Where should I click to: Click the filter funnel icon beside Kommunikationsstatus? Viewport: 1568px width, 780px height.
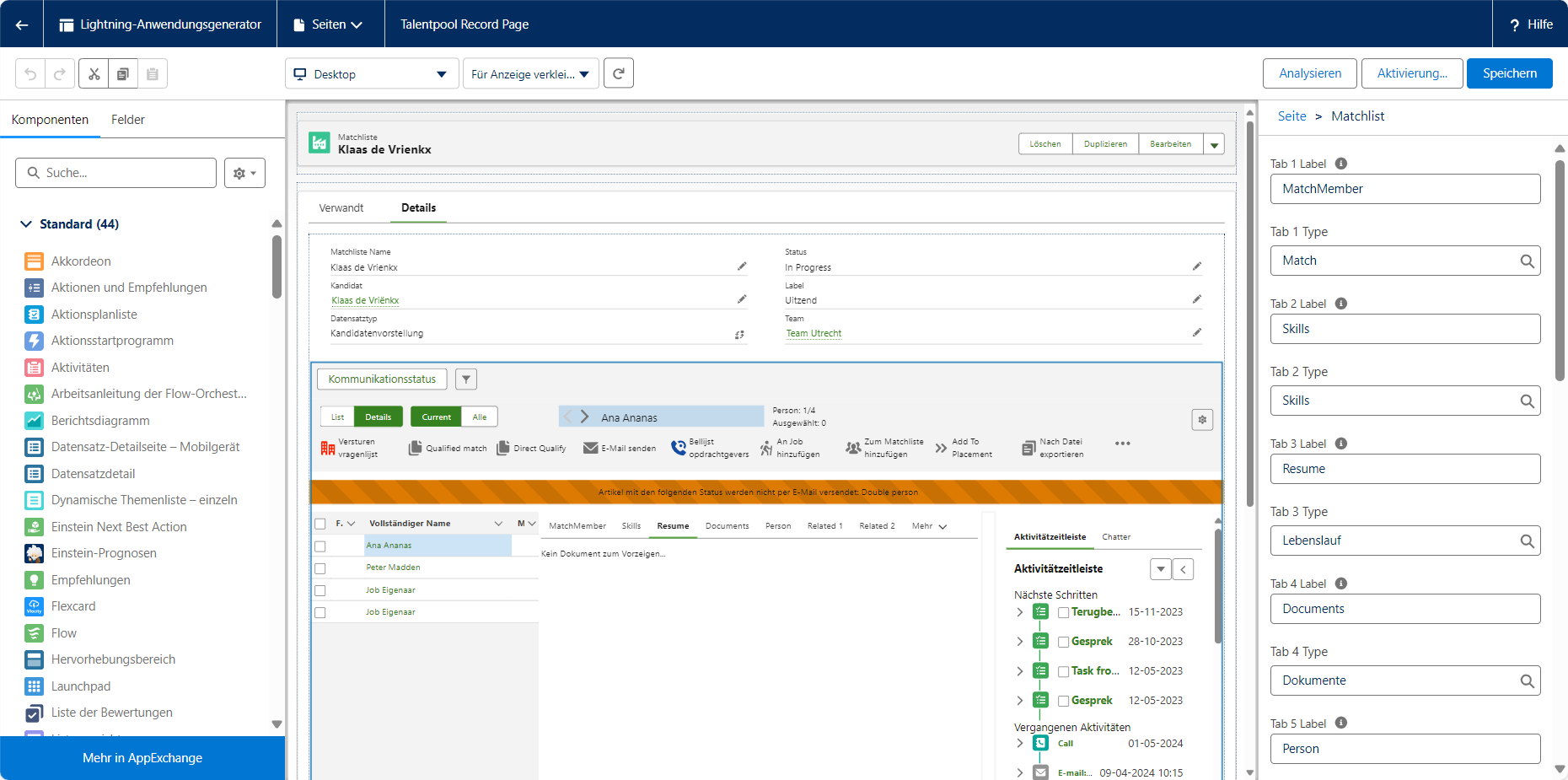click(466, 379)
